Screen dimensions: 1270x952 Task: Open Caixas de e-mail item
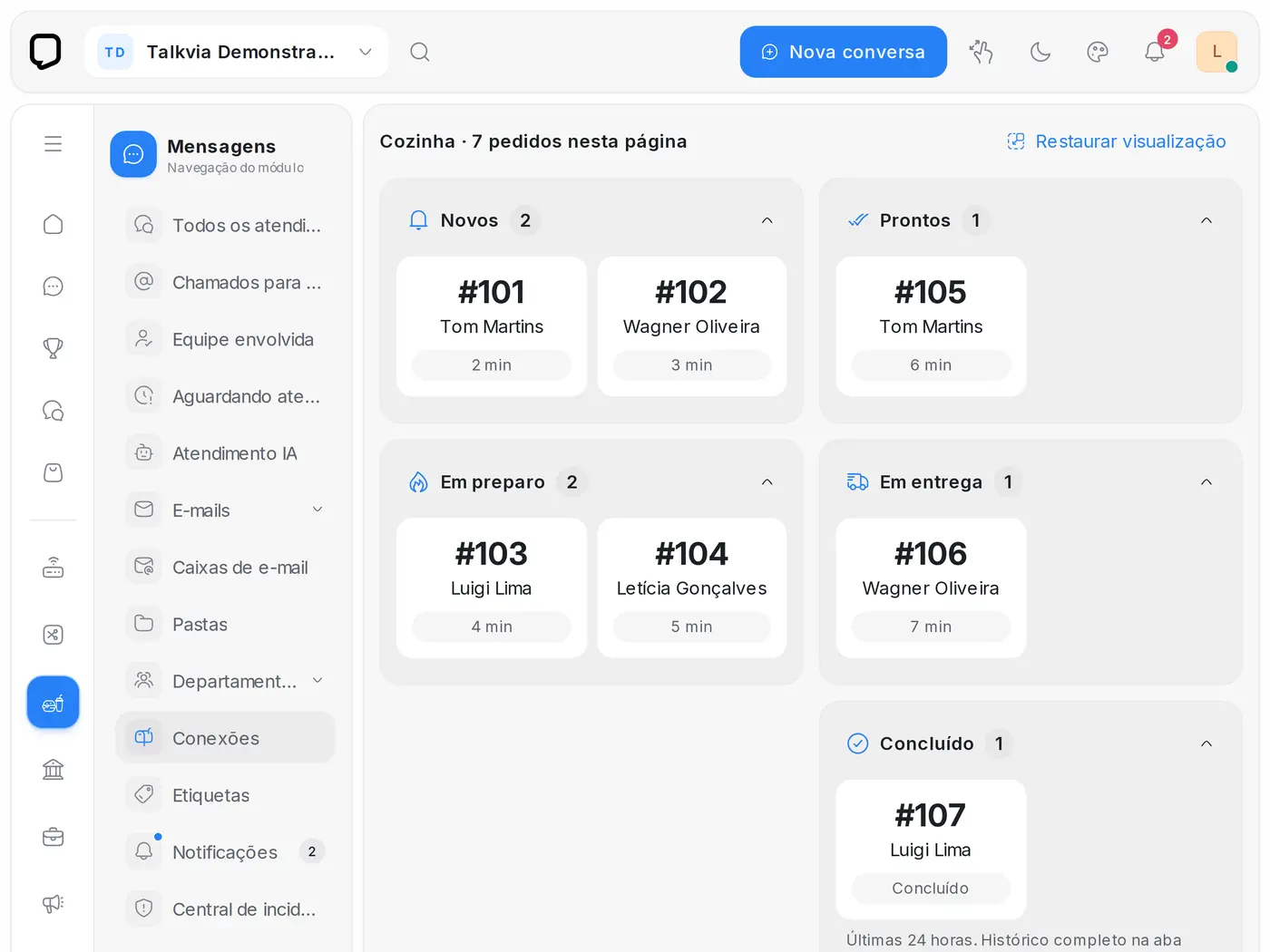225,567
